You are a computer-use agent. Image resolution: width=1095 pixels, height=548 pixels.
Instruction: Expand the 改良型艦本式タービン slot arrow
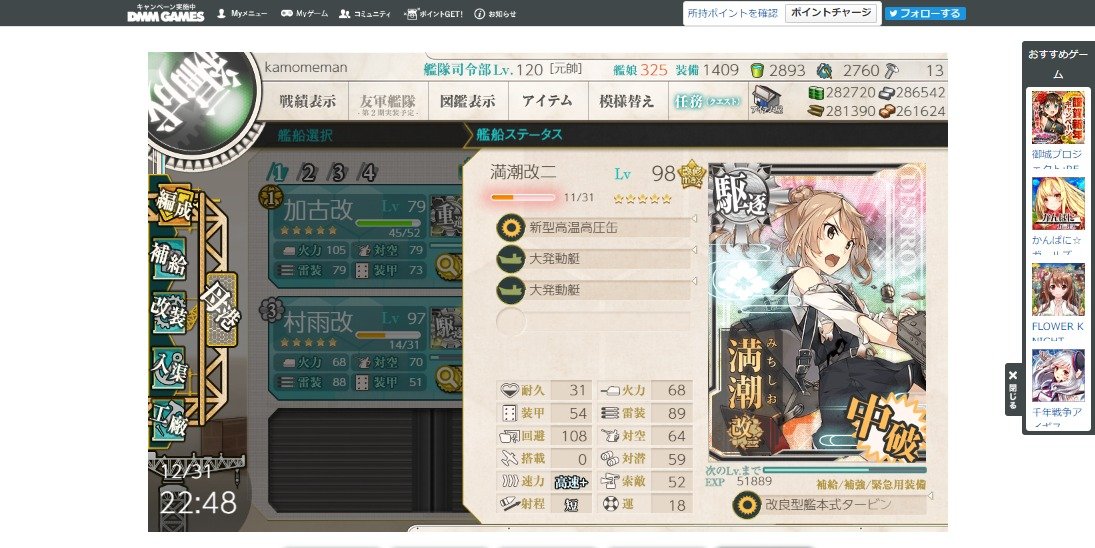point(929,496)
